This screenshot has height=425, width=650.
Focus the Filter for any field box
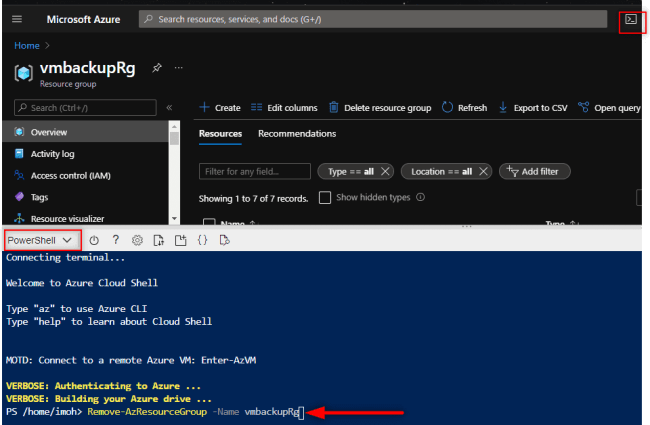click(x=255, y=172)
